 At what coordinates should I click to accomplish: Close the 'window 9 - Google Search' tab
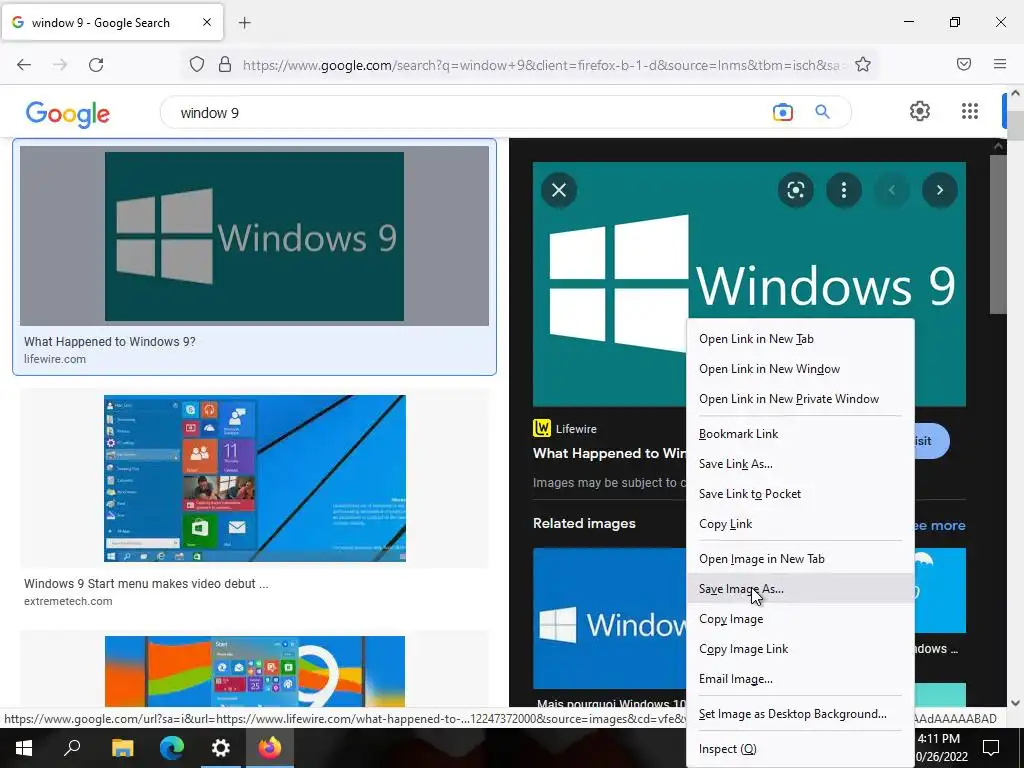206,22
